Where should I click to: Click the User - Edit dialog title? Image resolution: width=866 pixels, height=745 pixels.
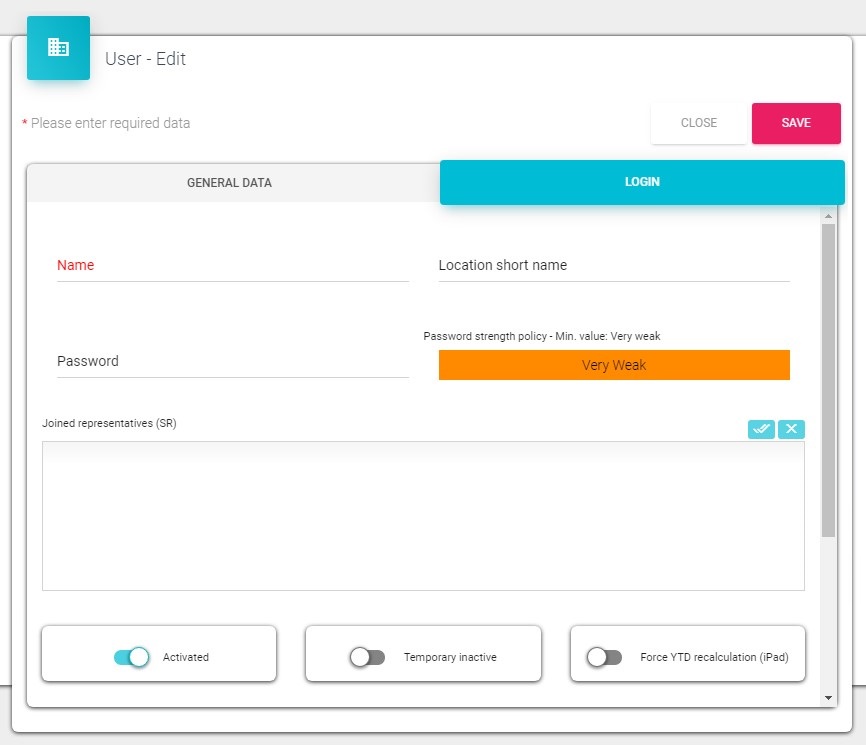[146, 59]
